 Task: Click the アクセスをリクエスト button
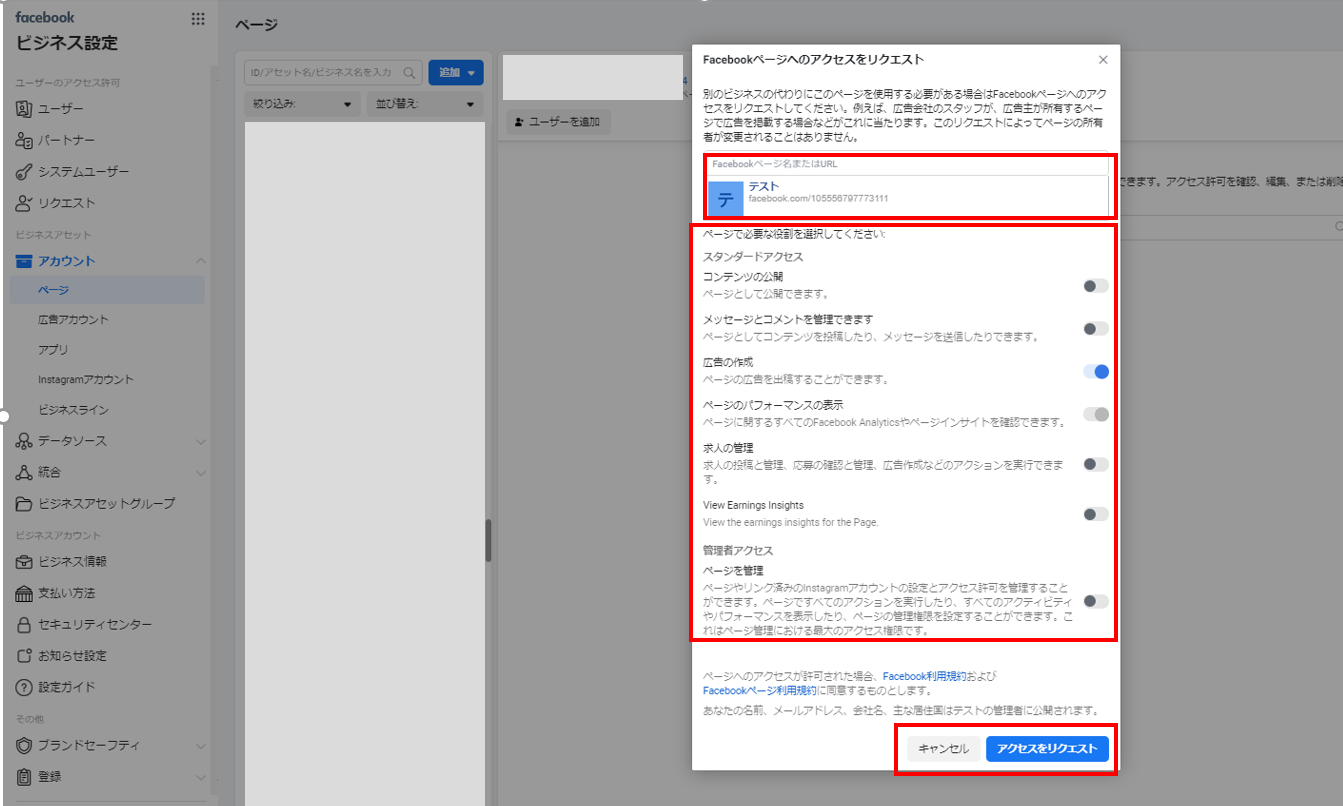pyautogui.click(x=1047, y=749)
